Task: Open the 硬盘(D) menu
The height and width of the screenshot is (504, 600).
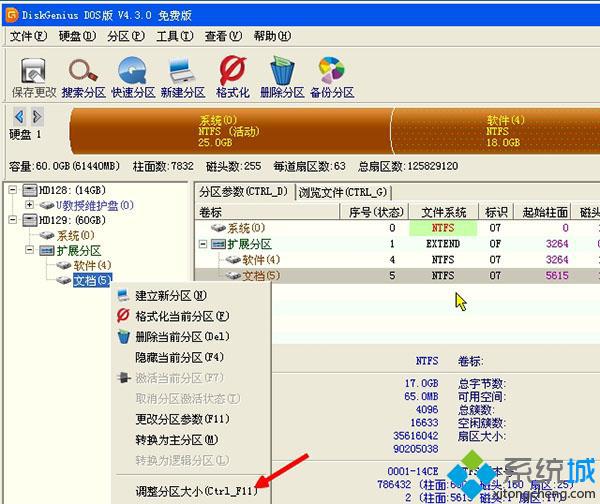Action: (77, 36)
